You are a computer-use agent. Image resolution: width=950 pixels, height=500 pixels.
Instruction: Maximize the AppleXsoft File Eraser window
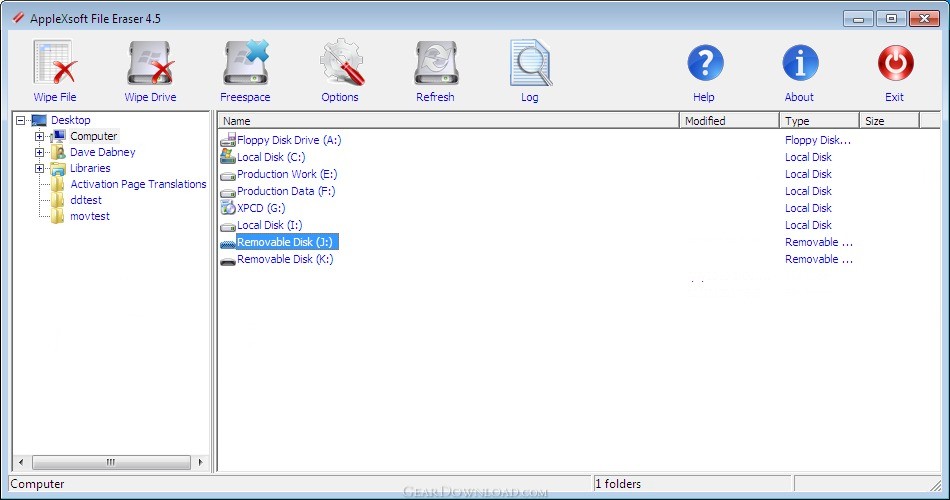pos(891,19)
